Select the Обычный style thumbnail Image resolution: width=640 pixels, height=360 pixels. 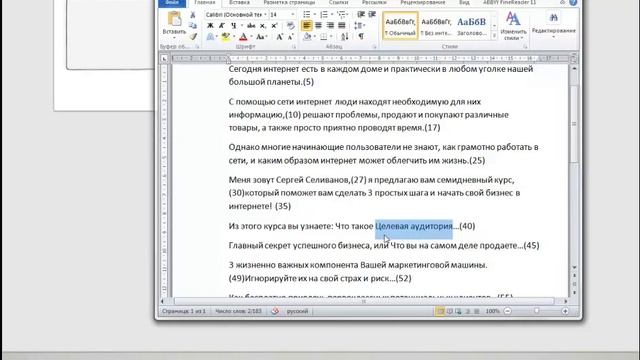click(x=400, y=25)
